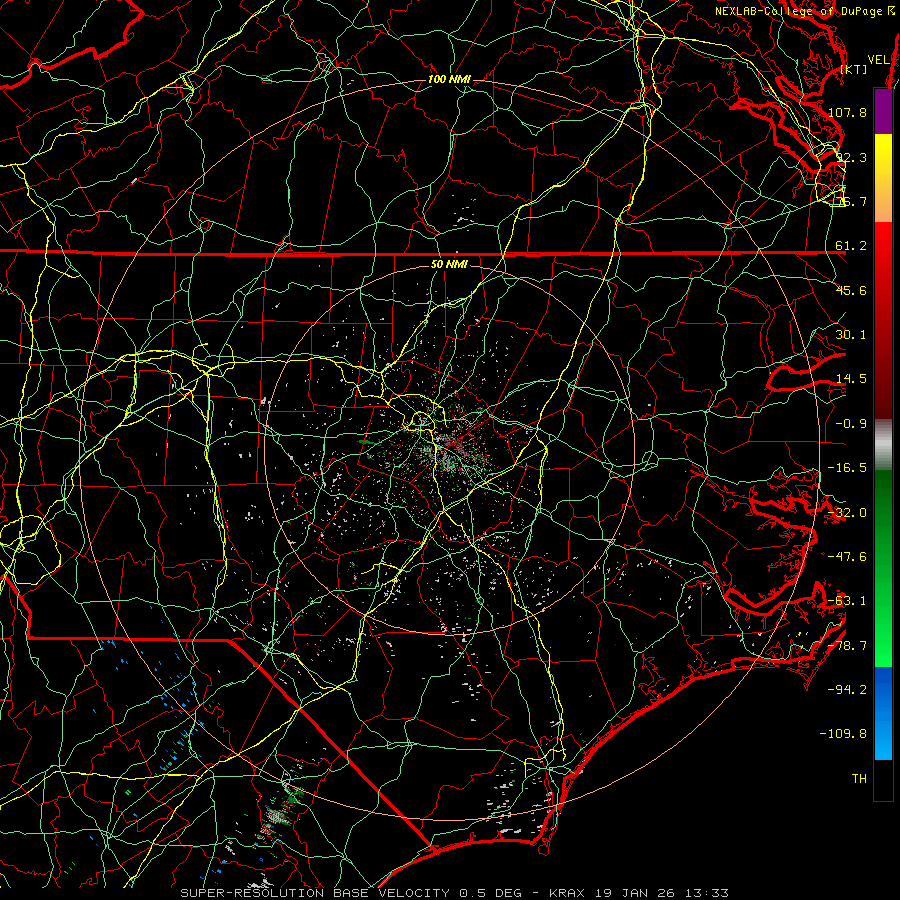Select the "VEL" legend heading
900x900 pixels.
[878, 60]
